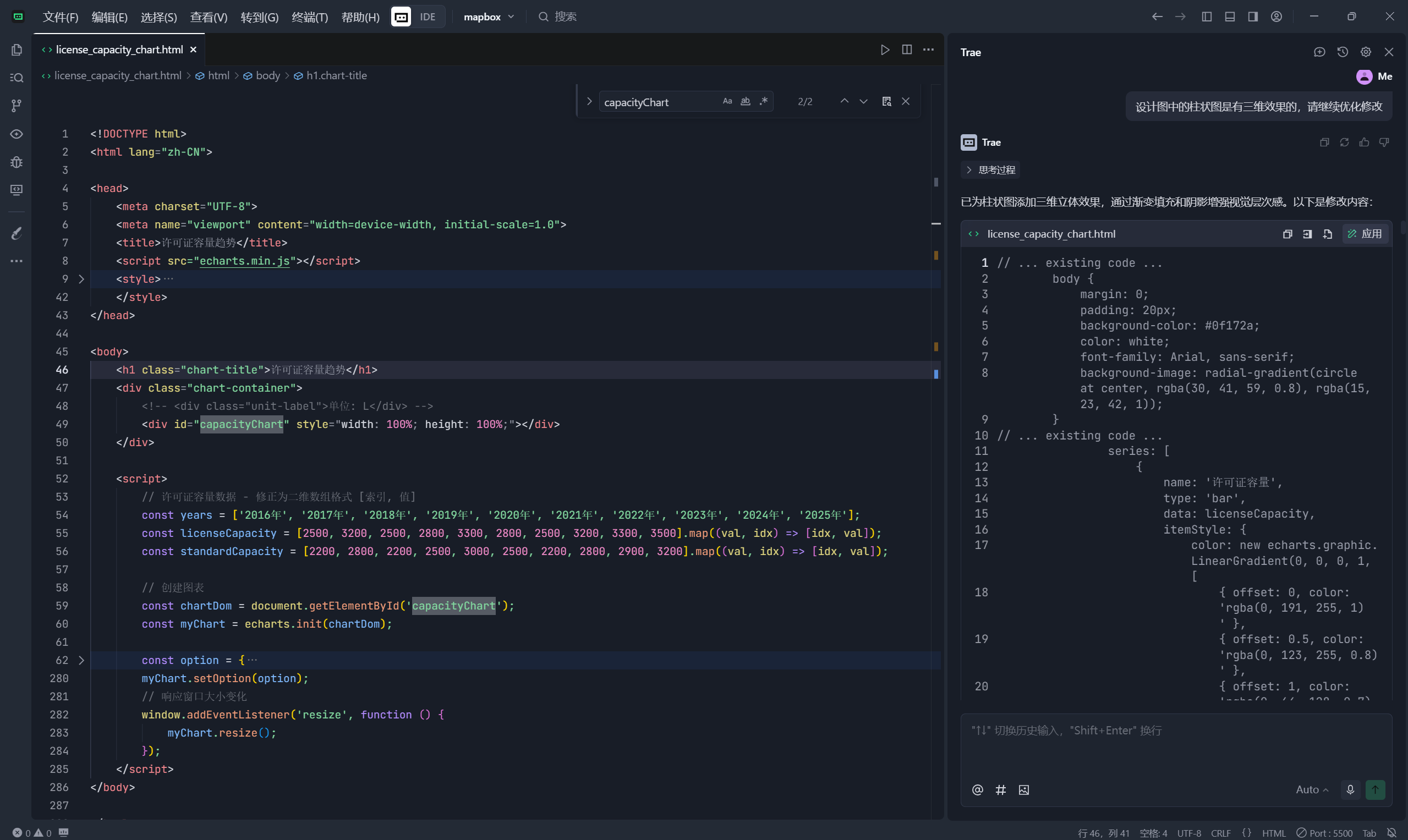Start a new chat in Trae panel
Viewport: 1408px width, 840px height.
point(1319,52)
